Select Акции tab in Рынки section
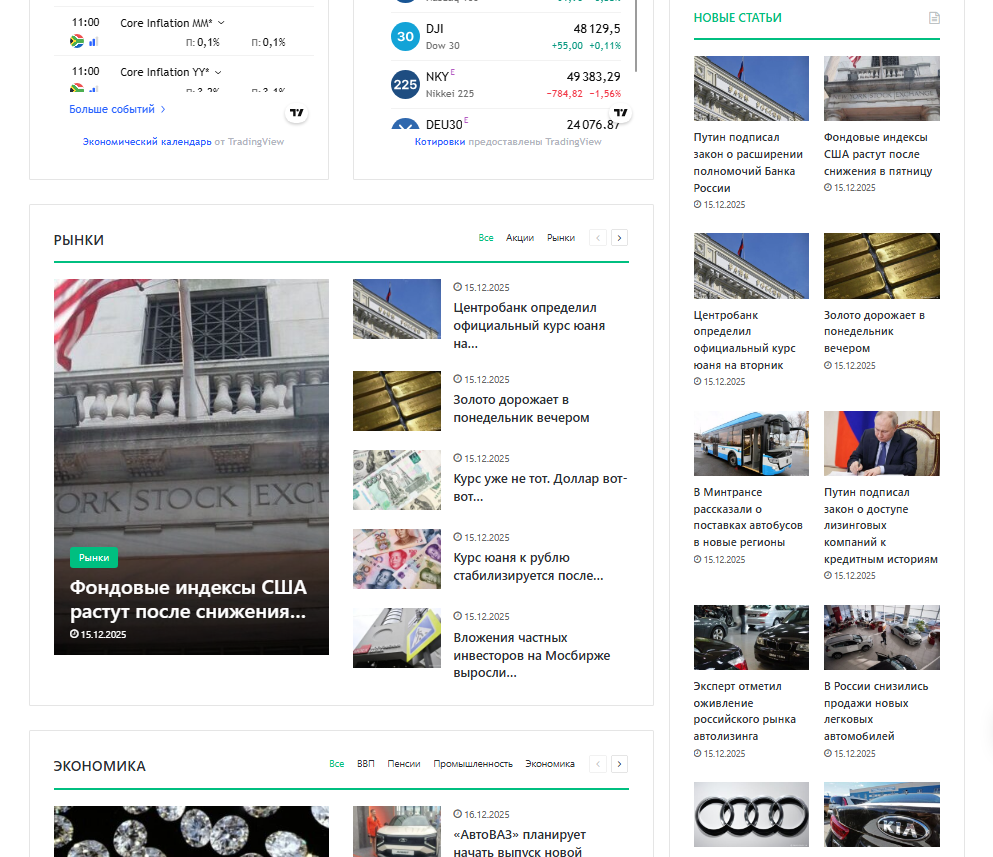 tap(520, 238)
